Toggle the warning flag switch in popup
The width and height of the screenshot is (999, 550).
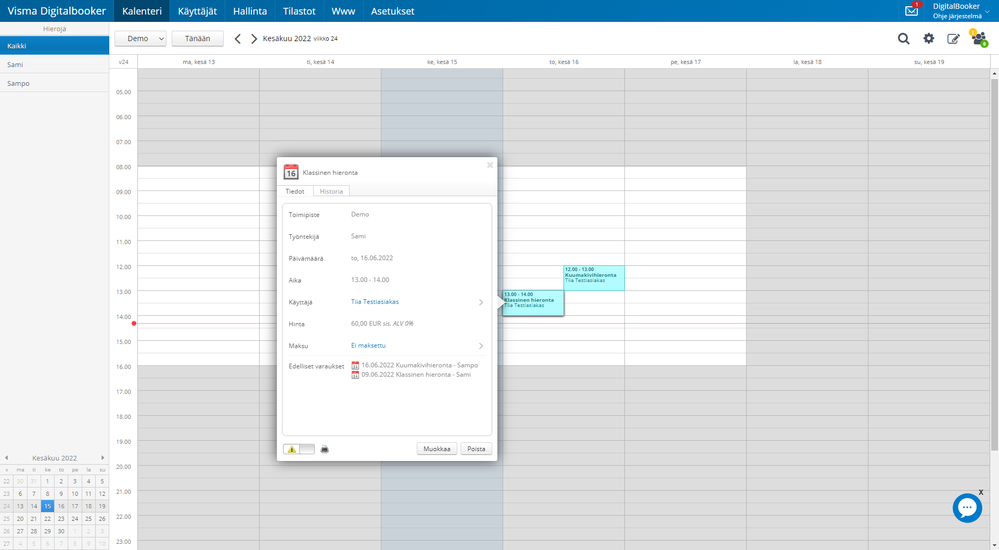coord(299,449)
